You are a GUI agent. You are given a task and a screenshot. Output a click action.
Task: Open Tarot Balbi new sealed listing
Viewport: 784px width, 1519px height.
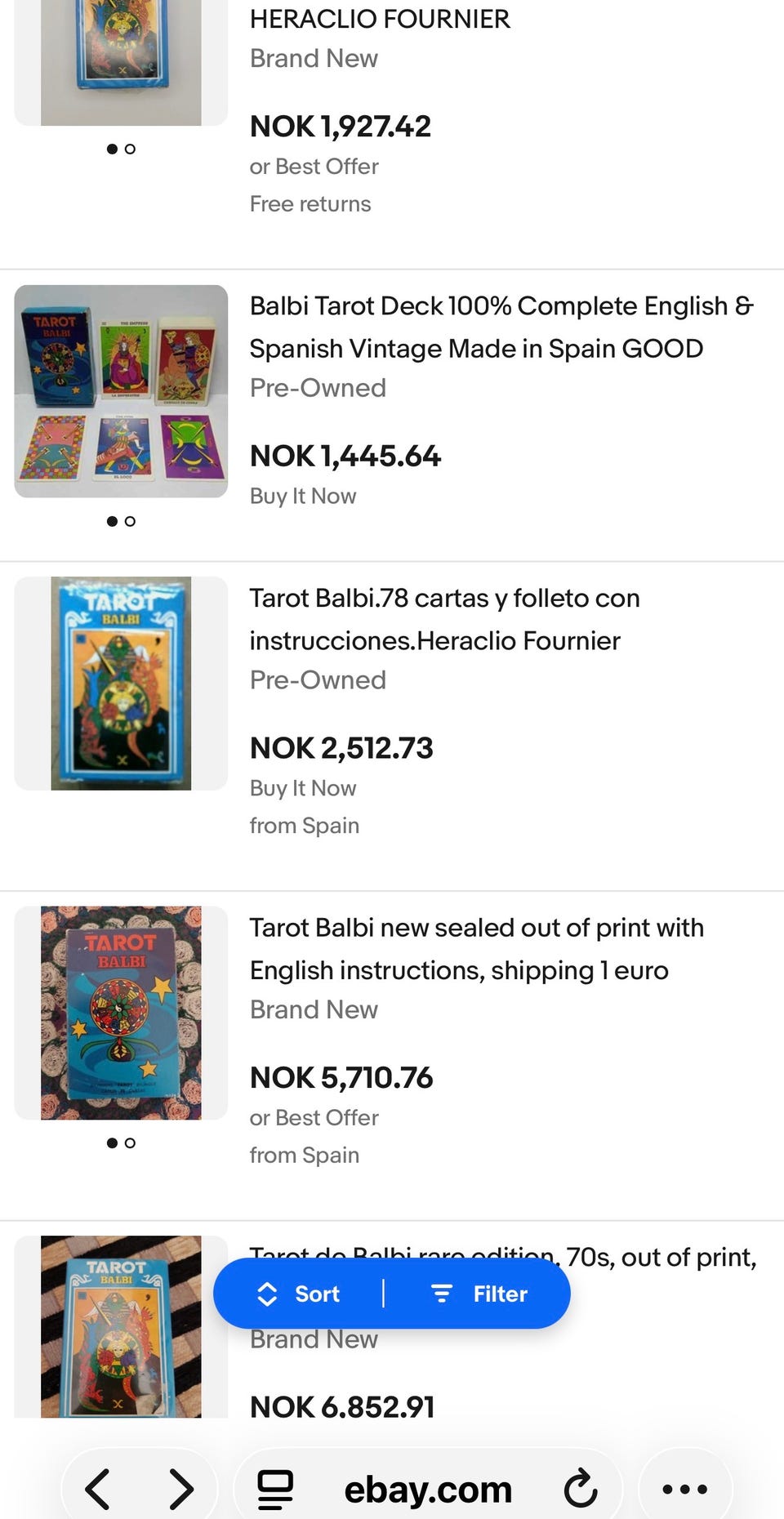coord(476,949)
